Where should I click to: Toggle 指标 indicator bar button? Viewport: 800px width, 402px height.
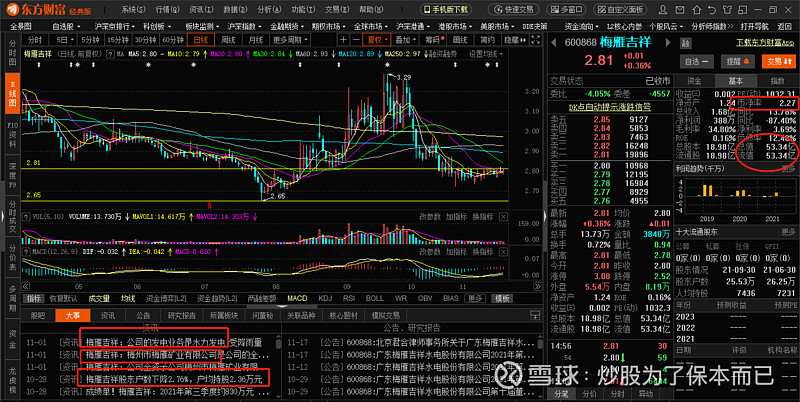click(35, 298)
